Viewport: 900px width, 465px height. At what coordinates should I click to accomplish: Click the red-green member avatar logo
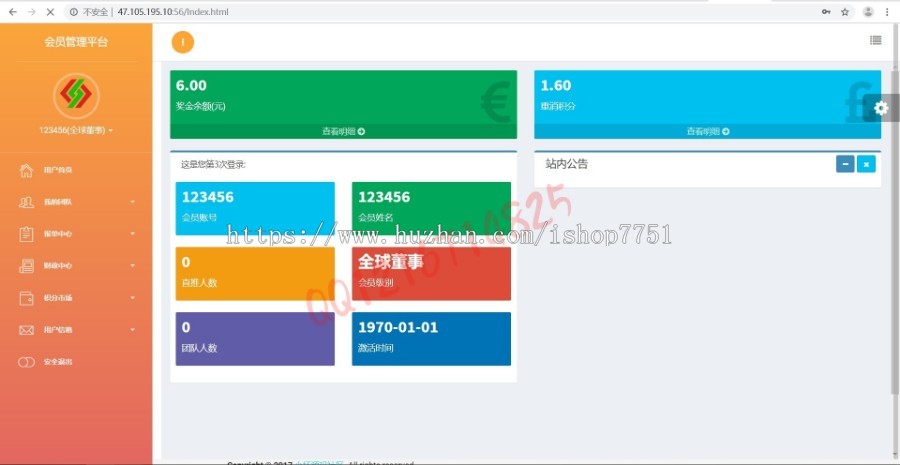76,96
